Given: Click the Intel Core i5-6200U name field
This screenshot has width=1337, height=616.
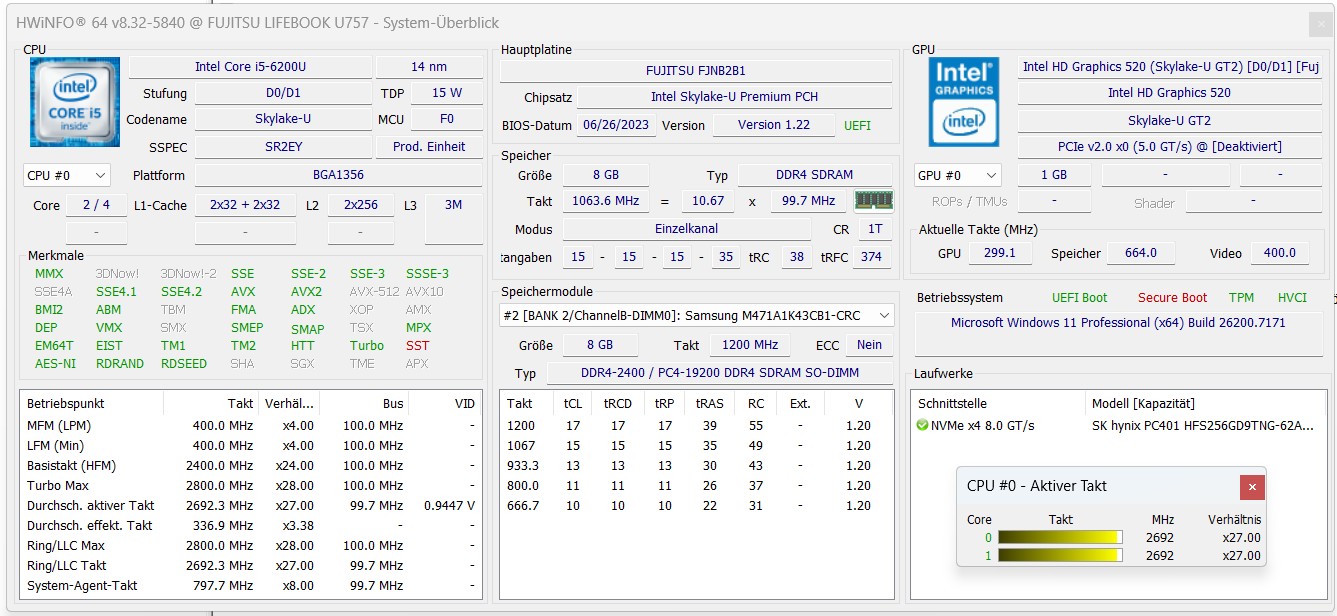Looking at the screenshot, I should click(250, 67).
